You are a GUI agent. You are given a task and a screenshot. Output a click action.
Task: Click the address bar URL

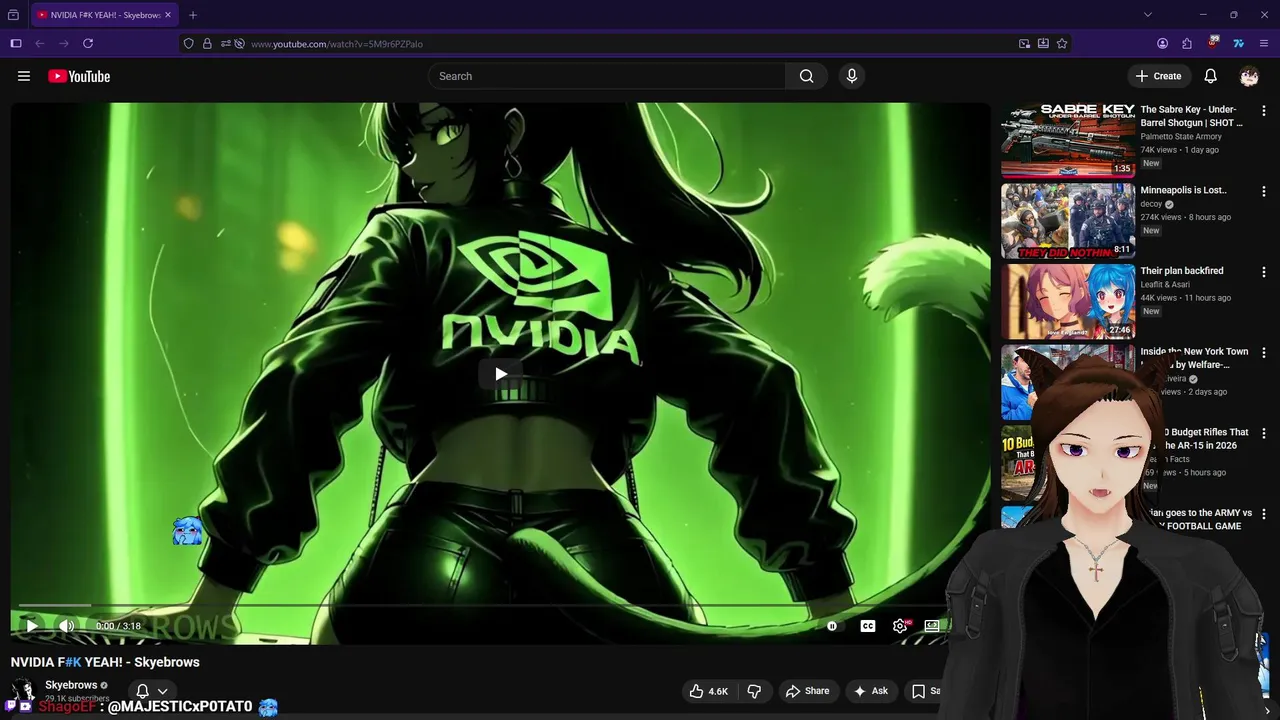pyautogui.click(x=337, y=44)
